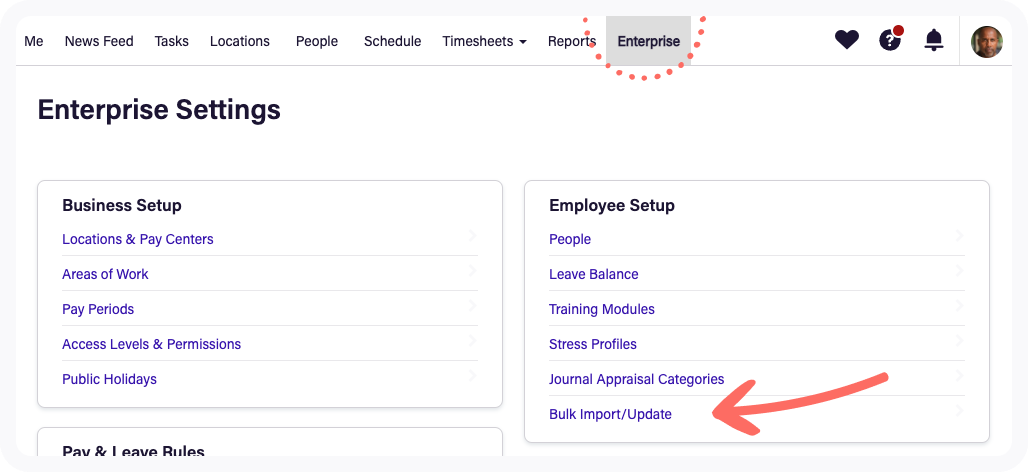The image size is (1028, 472).
Task: Open Access Levels & Permissions
Action: pos(151,344)
